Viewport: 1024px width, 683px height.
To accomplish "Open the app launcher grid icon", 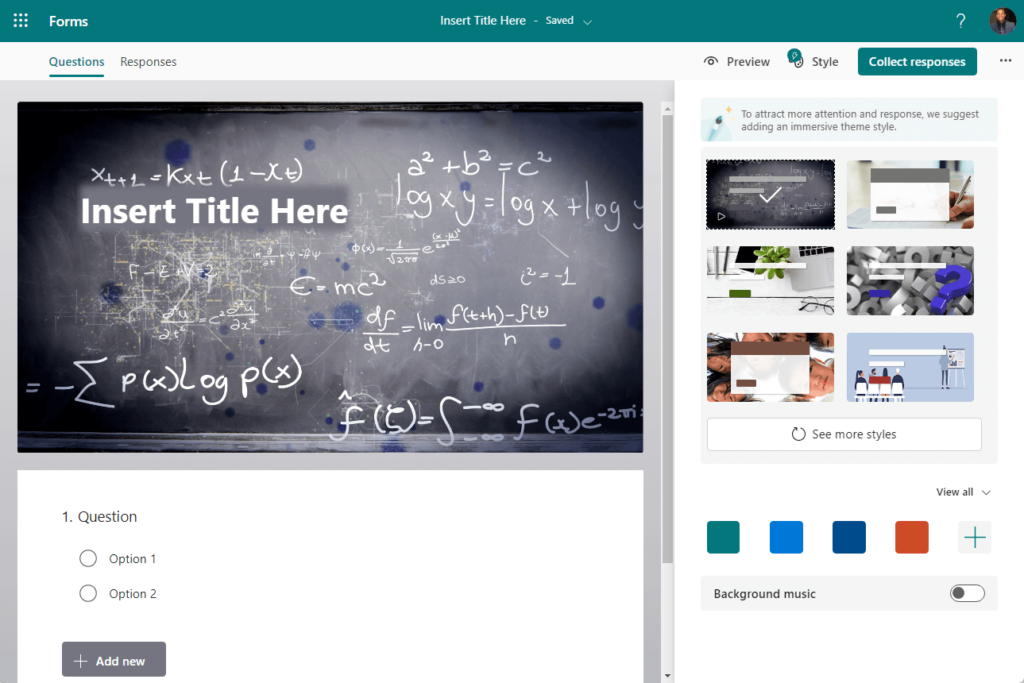I will pos(21,21).
